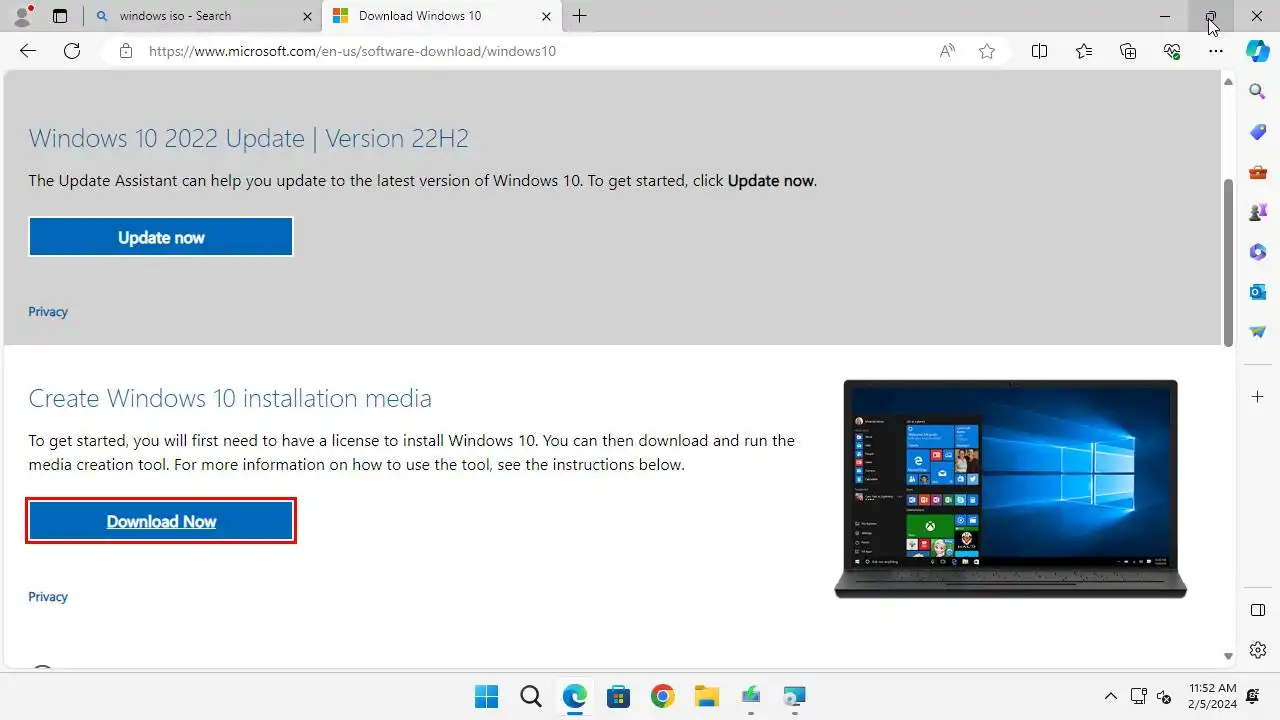Close the 'Download Windows 10' tab
The width and height of the screenshot is (1280, 720).
point(545,16)
